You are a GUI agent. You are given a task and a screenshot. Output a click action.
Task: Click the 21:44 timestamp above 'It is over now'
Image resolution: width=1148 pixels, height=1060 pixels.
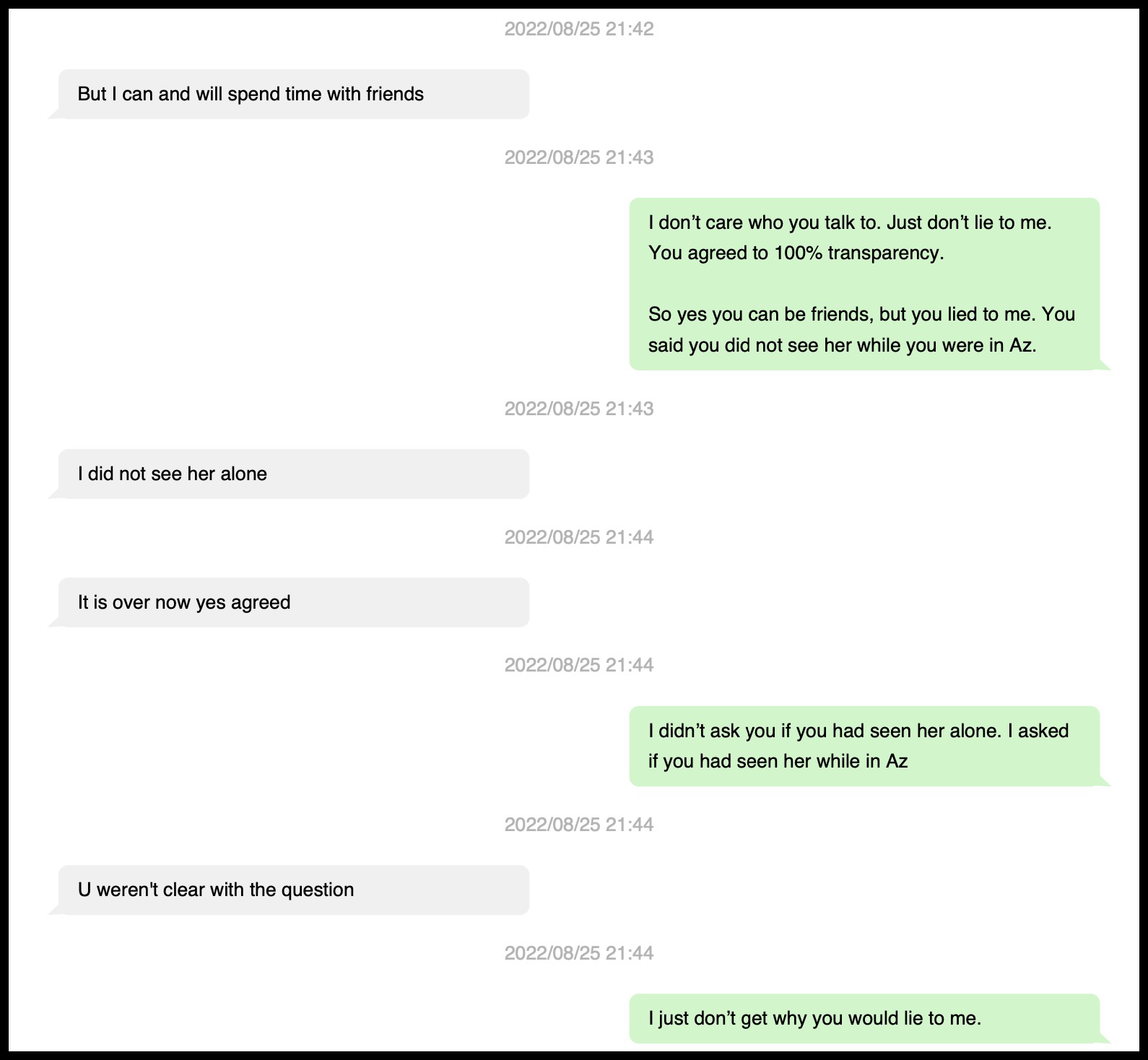578,538
